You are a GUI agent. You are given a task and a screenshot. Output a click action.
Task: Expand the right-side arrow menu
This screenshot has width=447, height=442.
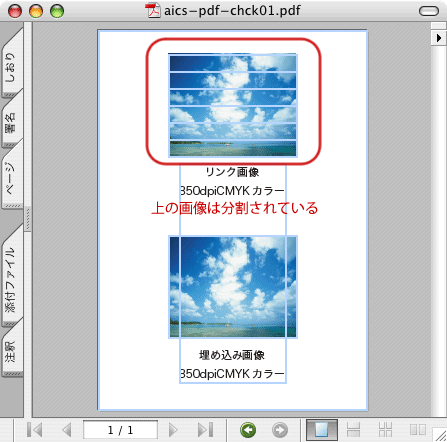coord(438,38)
